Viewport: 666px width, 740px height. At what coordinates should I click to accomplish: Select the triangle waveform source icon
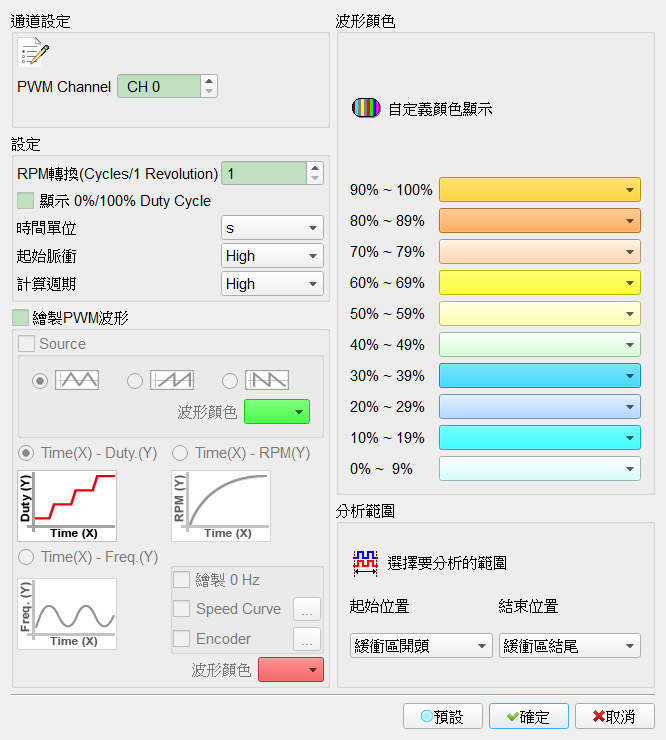coord(77,380)
